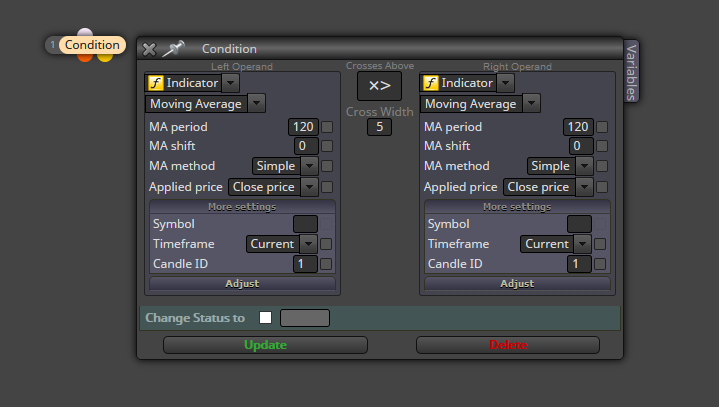The height and width of the screenshot is (407, 719).
Task: Edit left operand Candle ID field
Action: pos(305,264)
